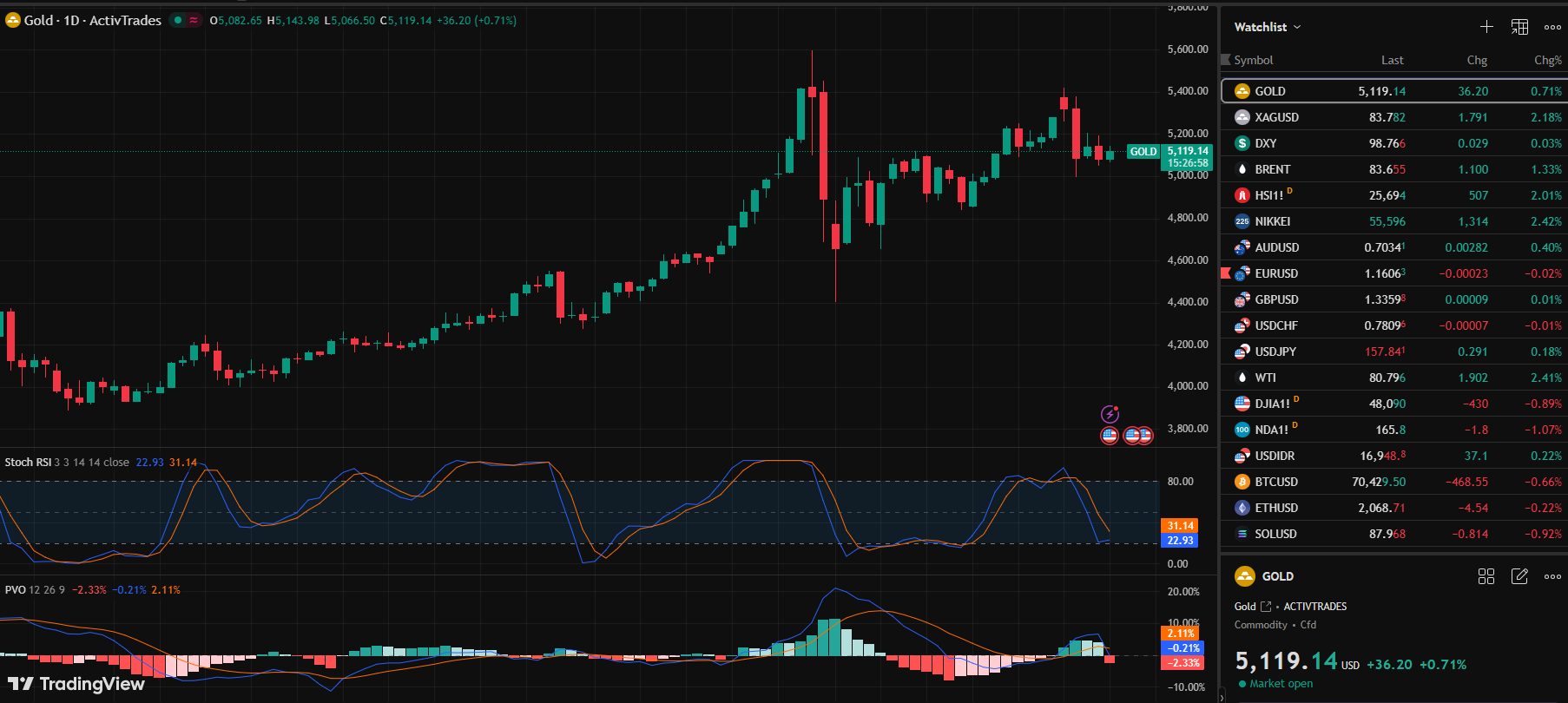Select BTCUSD in the watchlist
Viewport: 1568px width, 703px height.
tap(1276, 482)
